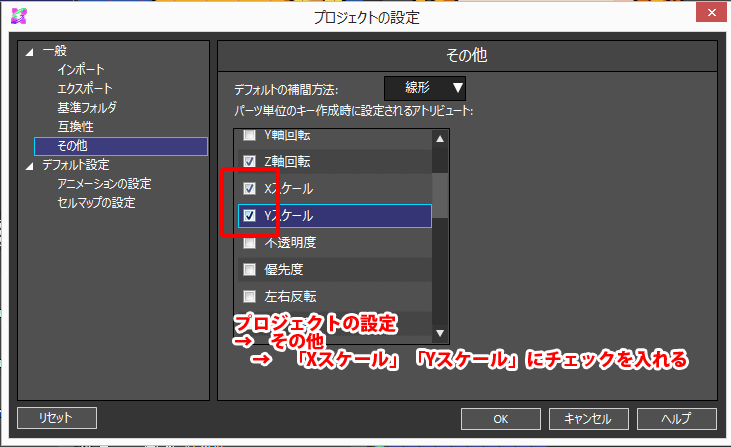Open セルマップの設定 page
Screen dimensions: 731x447
(97, 203)
